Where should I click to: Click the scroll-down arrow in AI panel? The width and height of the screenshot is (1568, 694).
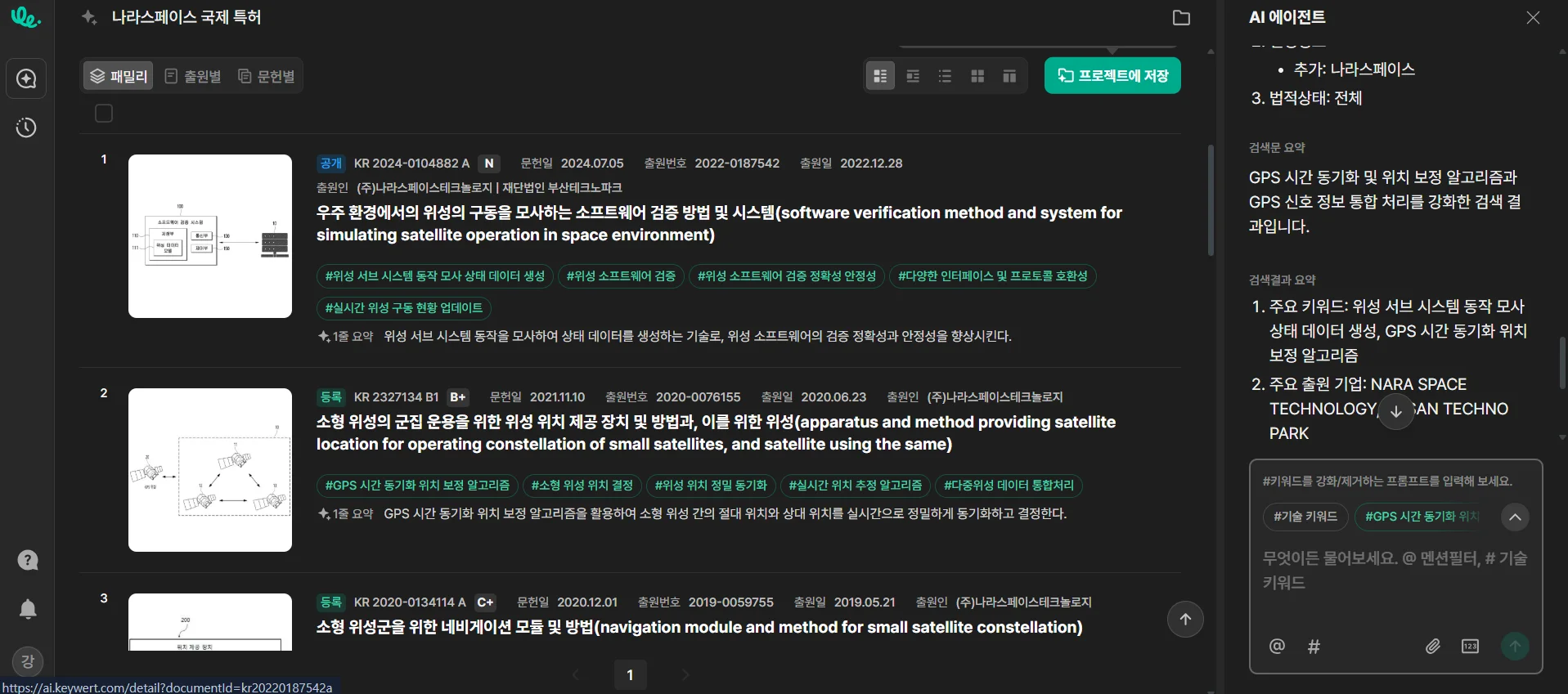click(x=1396, y=412)
